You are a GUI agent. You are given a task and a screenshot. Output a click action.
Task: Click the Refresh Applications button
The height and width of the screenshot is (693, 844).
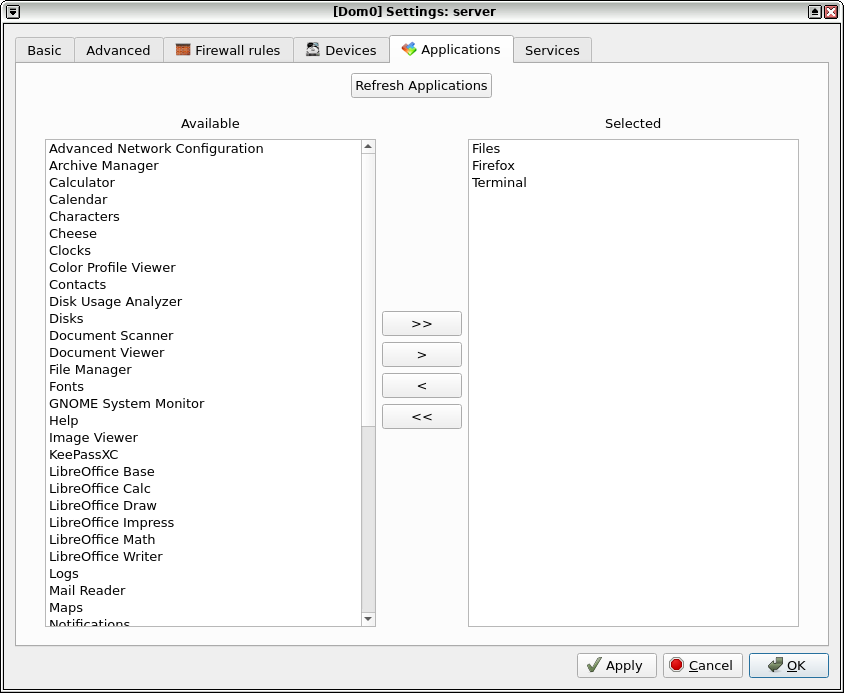tap(421, 85)
